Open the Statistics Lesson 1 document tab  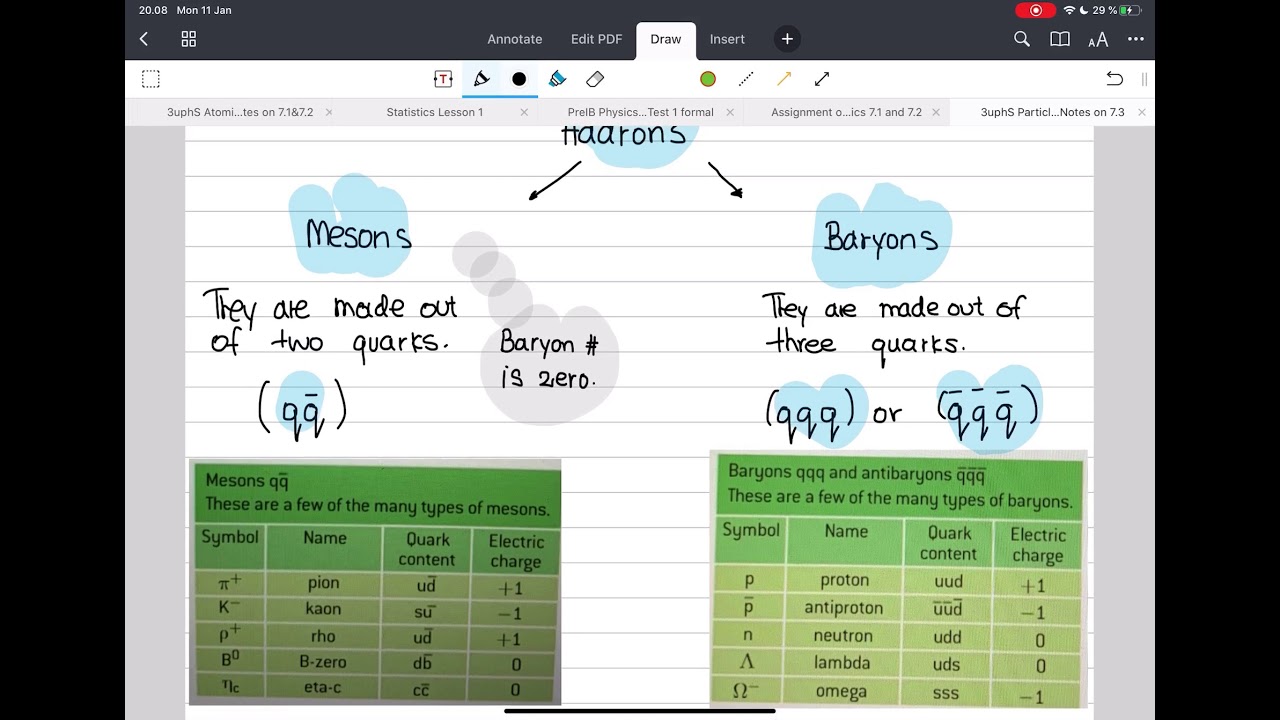tap(435, 112)
